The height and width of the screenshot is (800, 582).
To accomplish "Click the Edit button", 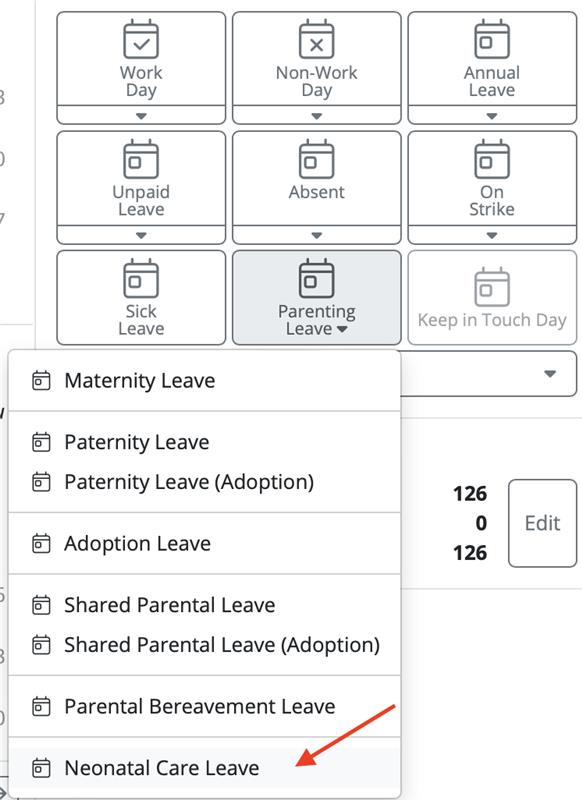I will [543, 523].
